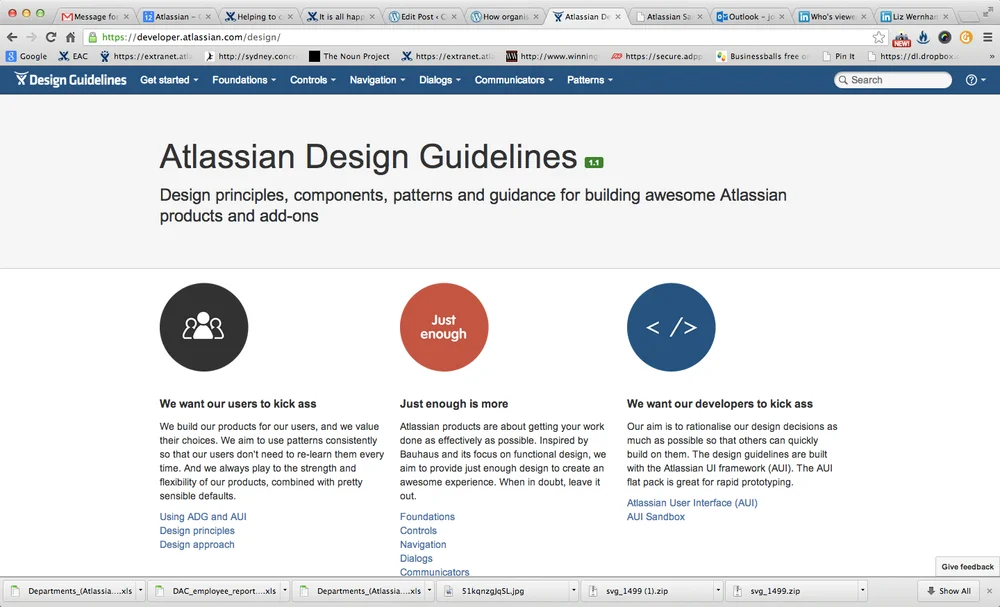Switch to the Helping to tab
This screenshot has height=607, width=1000.
[259, 17]
